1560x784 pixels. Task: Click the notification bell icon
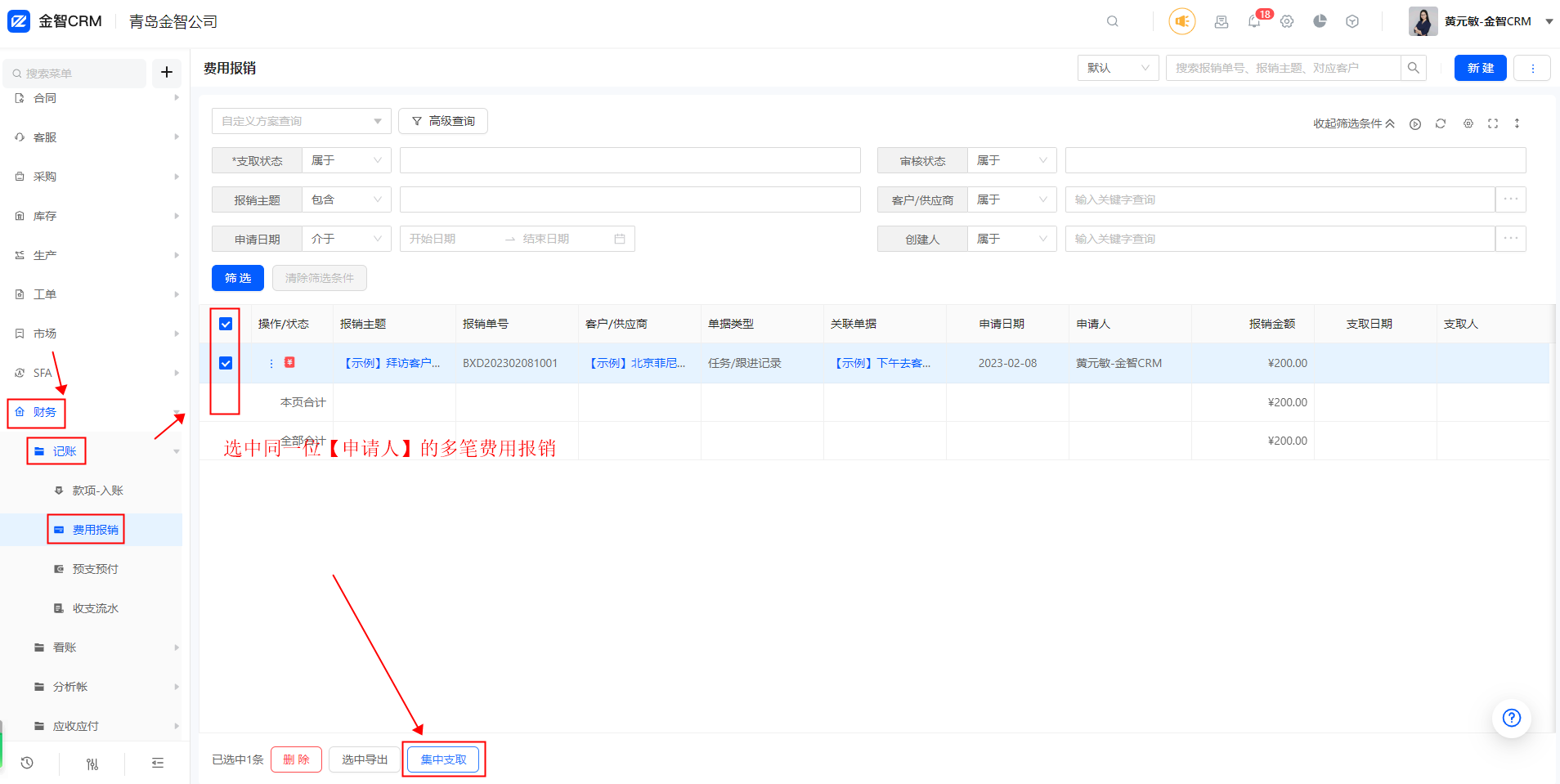[1254, 22]
